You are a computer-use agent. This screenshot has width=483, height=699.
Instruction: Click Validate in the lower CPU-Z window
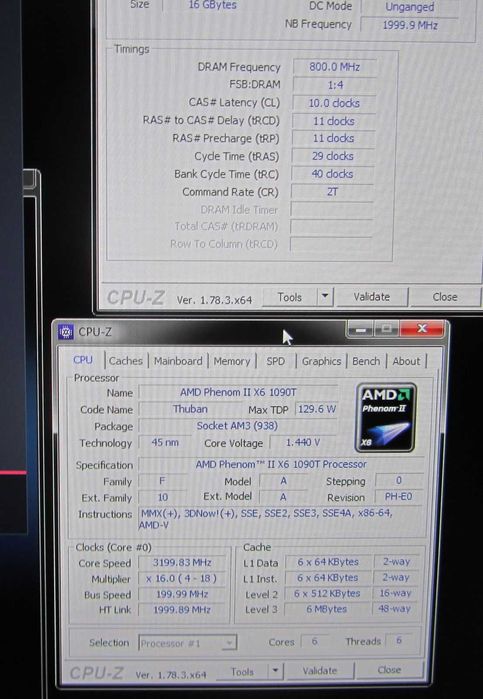click(x=319, y=670)
